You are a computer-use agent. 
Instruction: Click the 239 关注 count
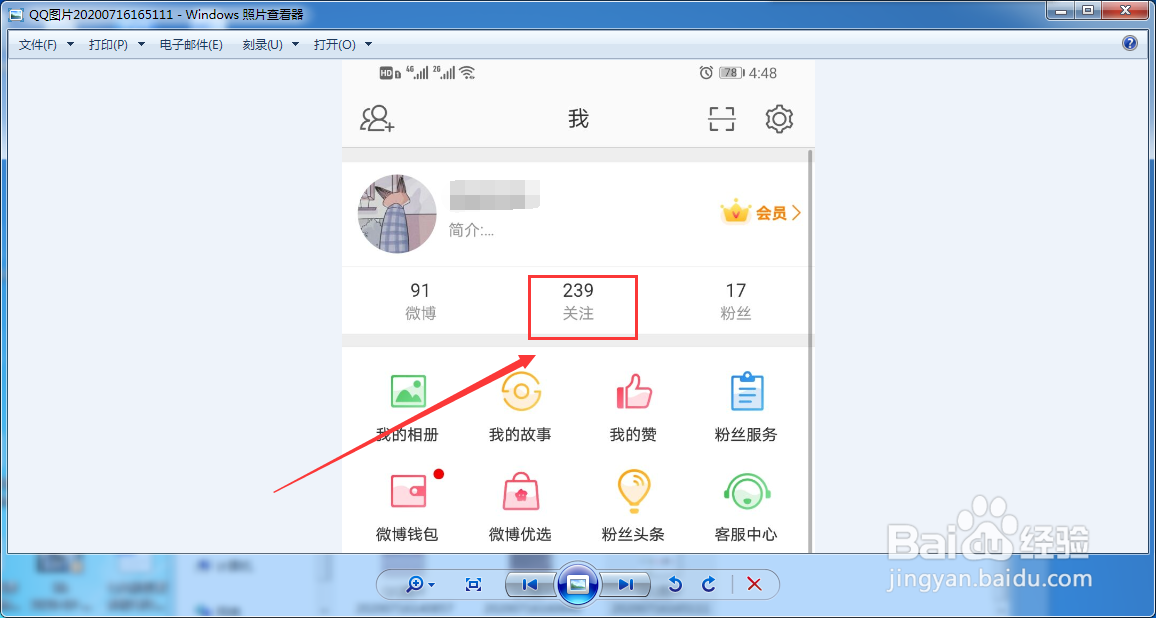point(578,302)
